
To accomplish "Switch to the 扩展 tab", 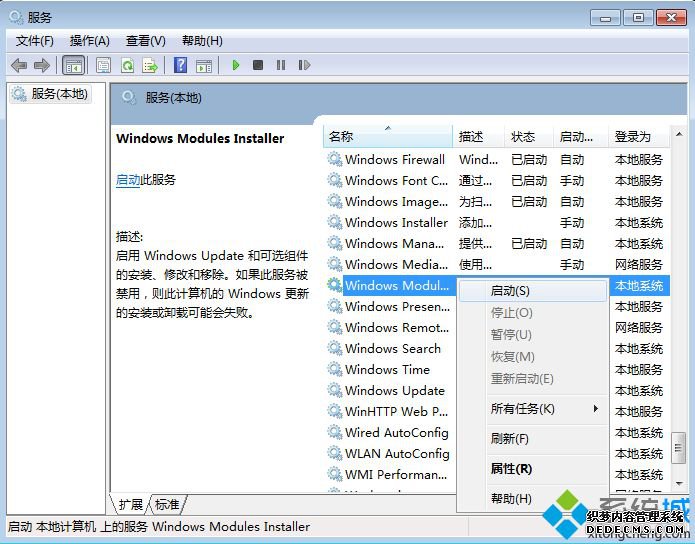I will (130, 505).
